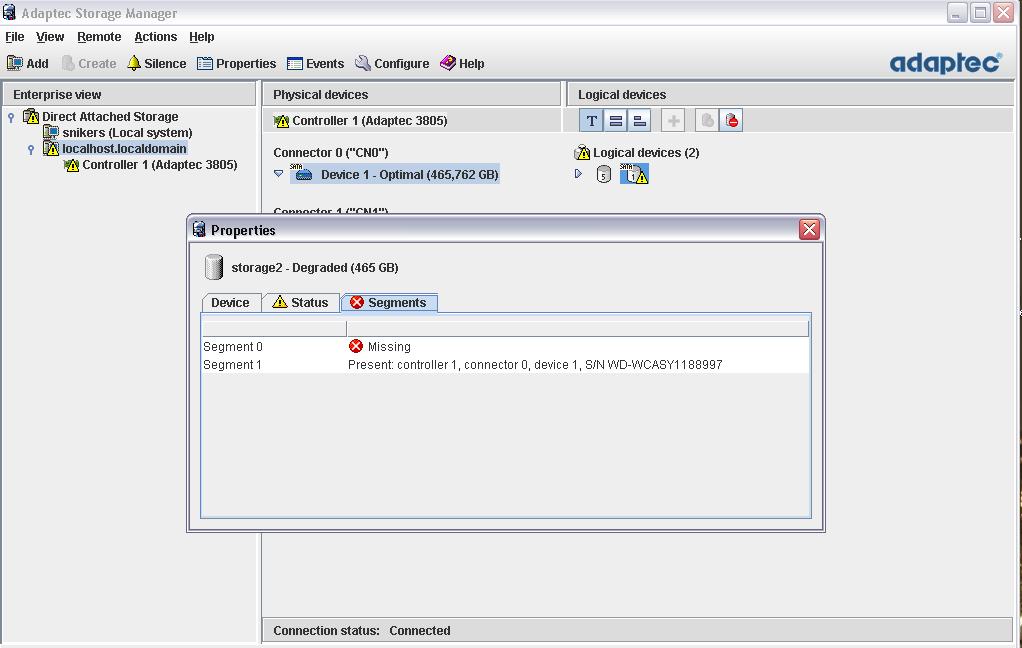Screen dimensions: 1022x648
Task: Switch to the Device tab in Properties
Action: [230, 302]
